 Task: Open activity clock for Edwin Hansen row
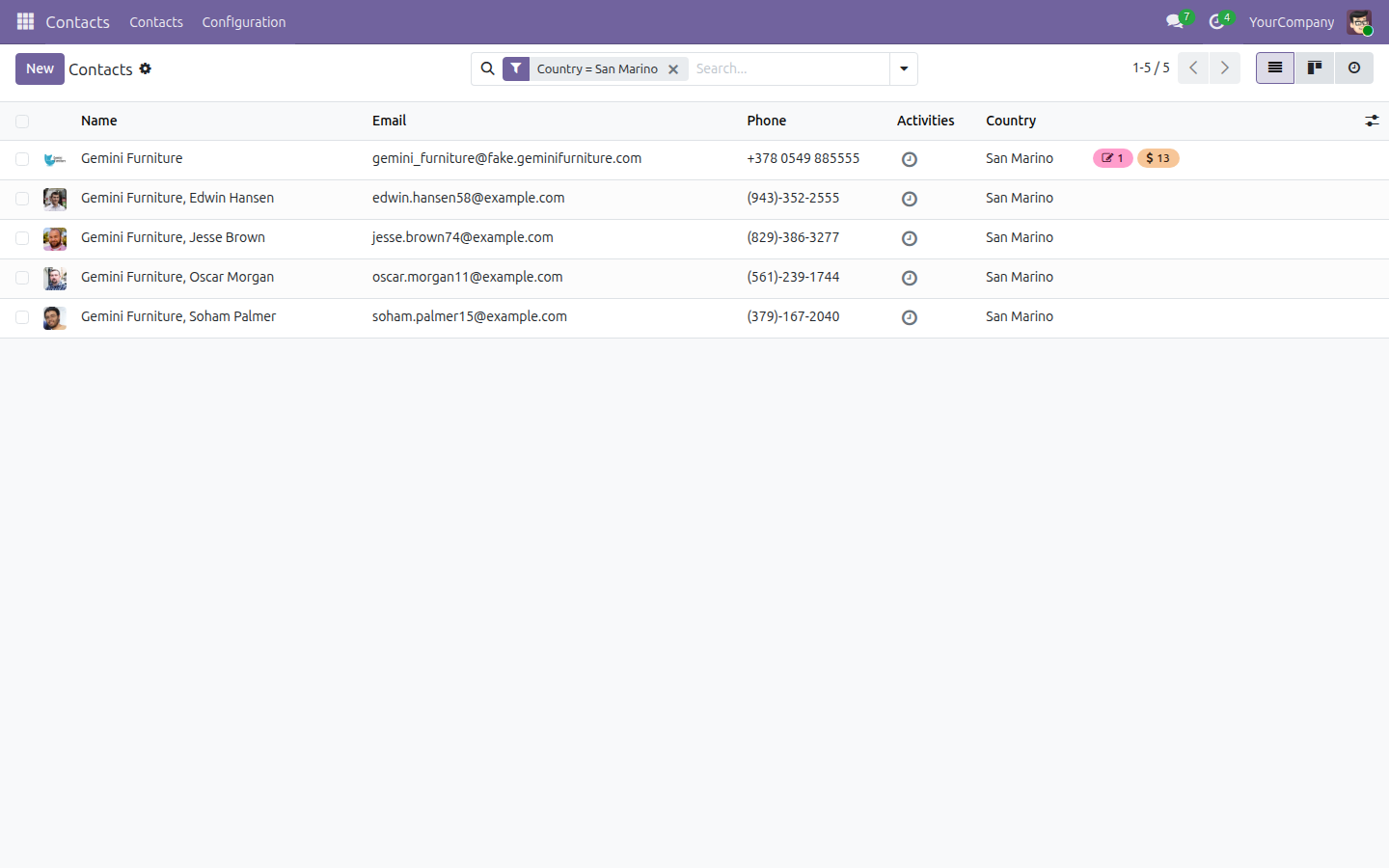pyautogui.click(x=909, y=199)
